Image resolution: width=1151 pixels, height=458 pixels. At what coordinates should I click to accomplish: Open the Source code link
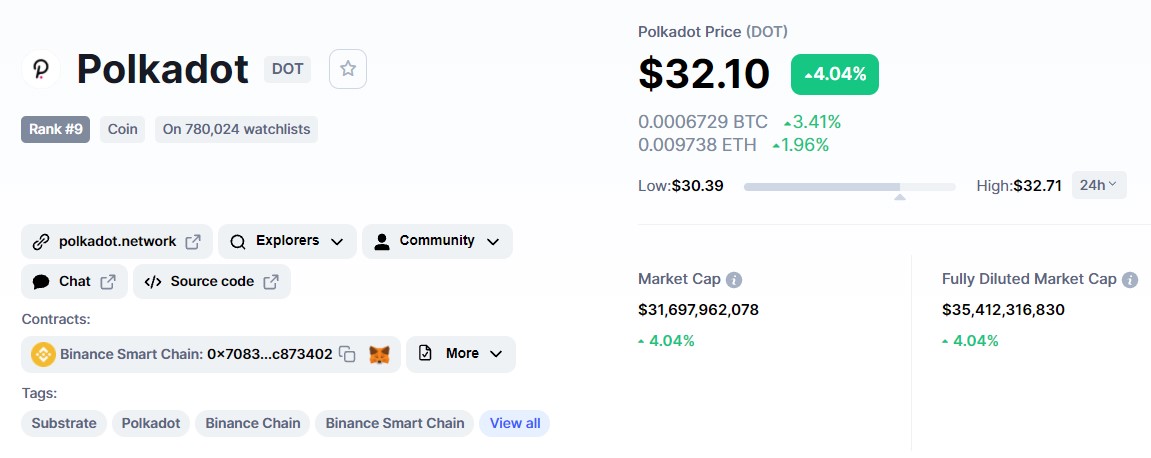(211, 282)
